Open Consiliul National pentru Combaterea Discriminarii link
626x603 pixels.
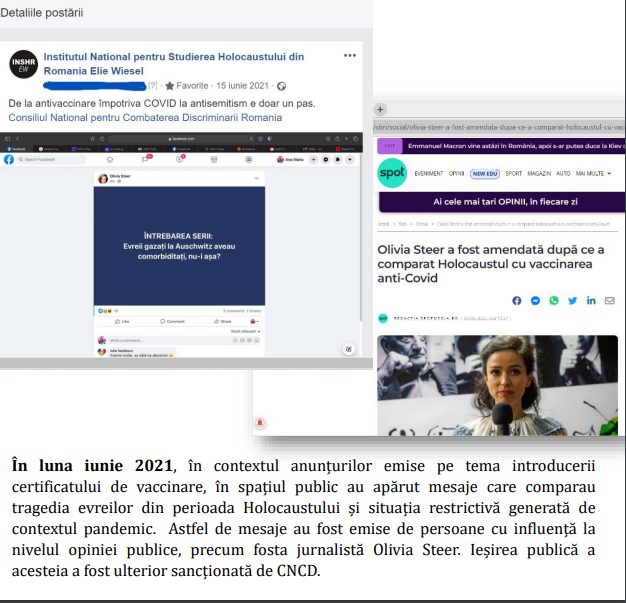pos(145,118)
